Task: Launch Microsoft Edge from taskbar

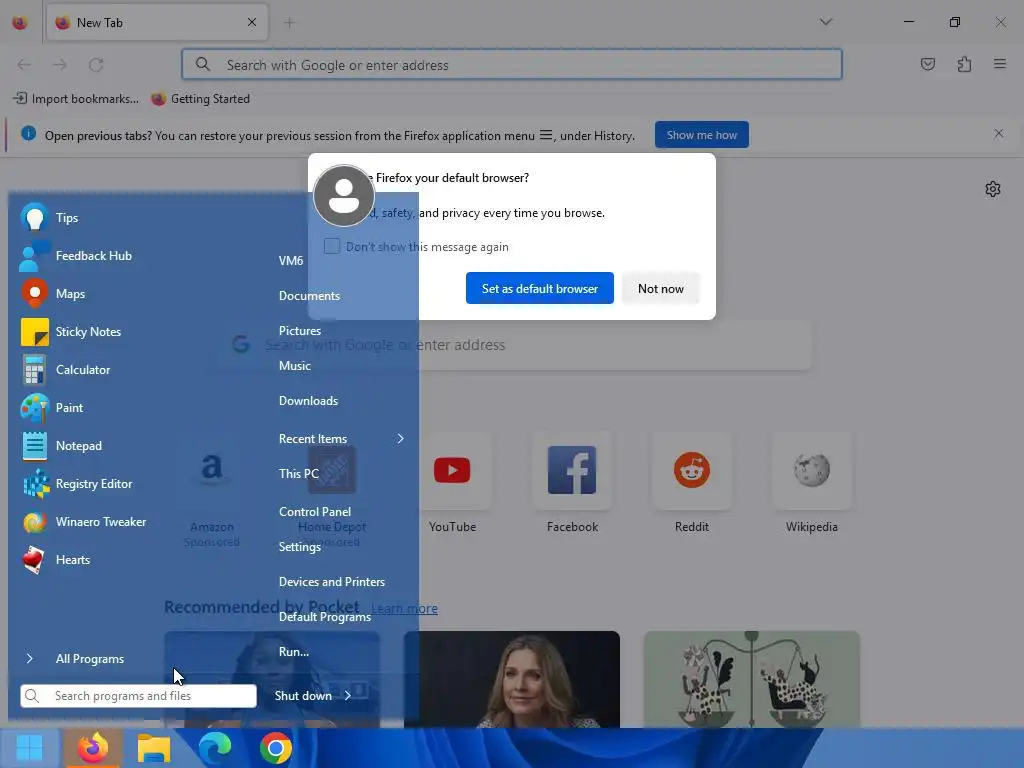Action: click(215, 748)
